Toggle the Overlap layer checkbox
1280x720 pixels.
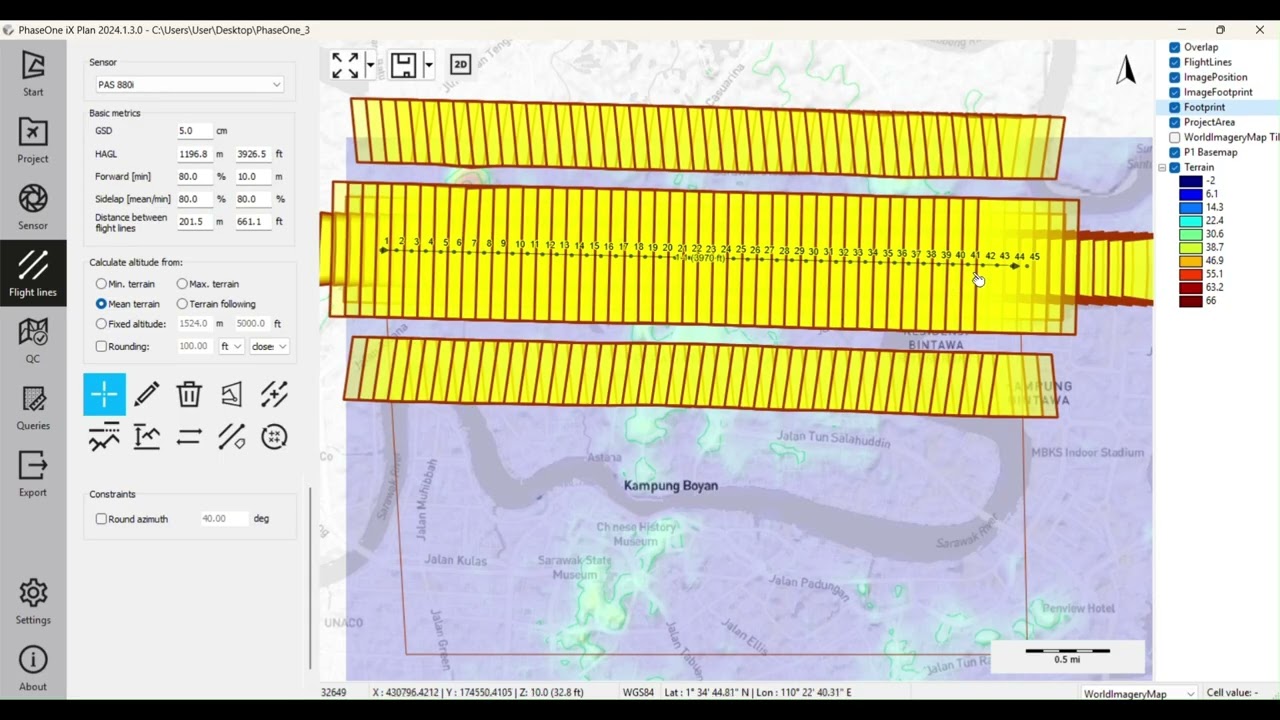(x=1175, y=47)
